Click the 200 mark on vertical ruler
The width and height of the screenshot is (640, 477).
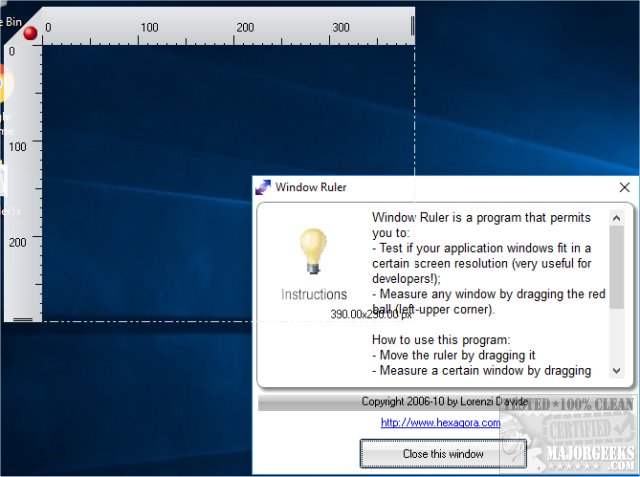click(18, 242)
